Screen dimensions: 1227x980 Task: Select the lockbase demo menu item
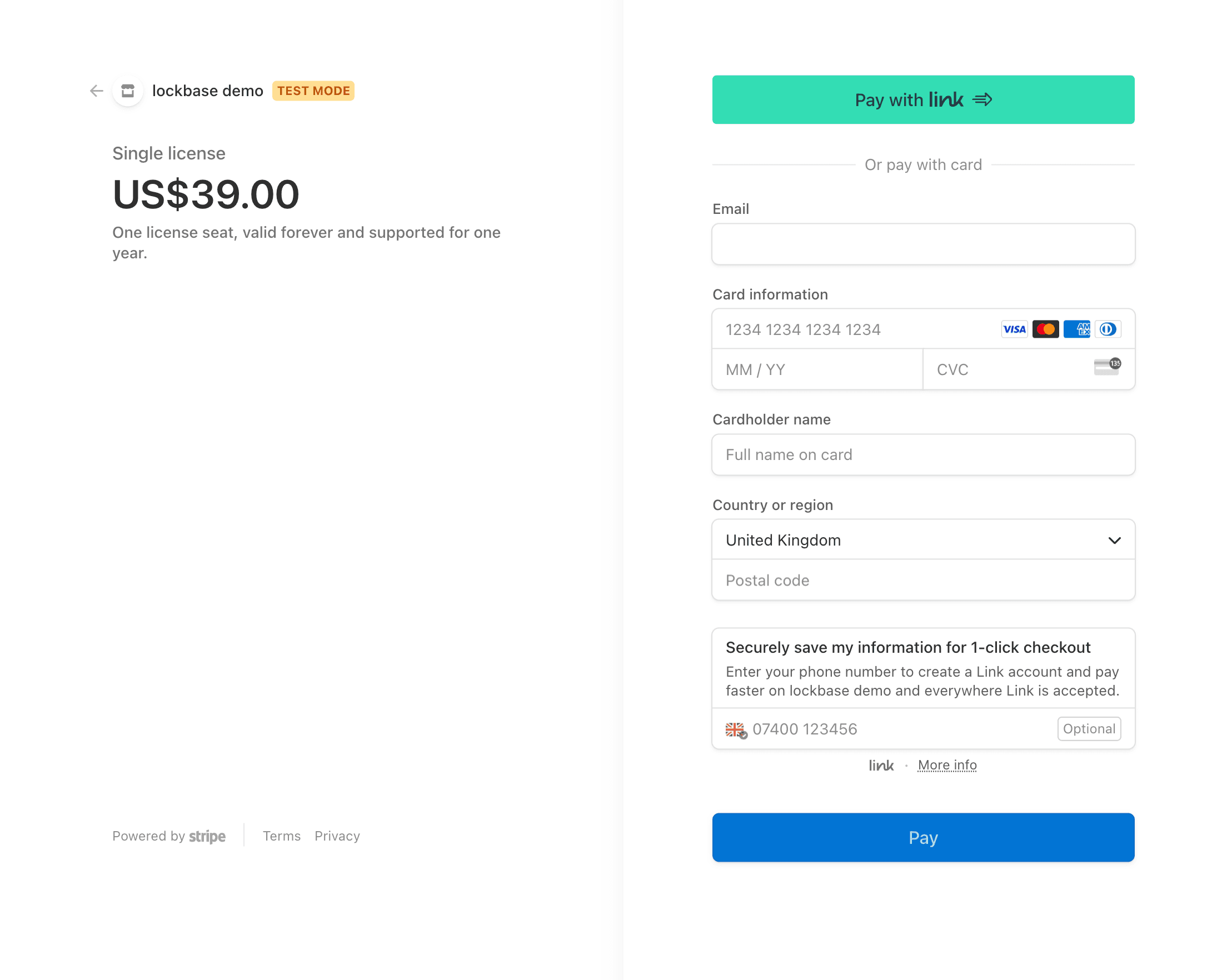pos(210,91)
